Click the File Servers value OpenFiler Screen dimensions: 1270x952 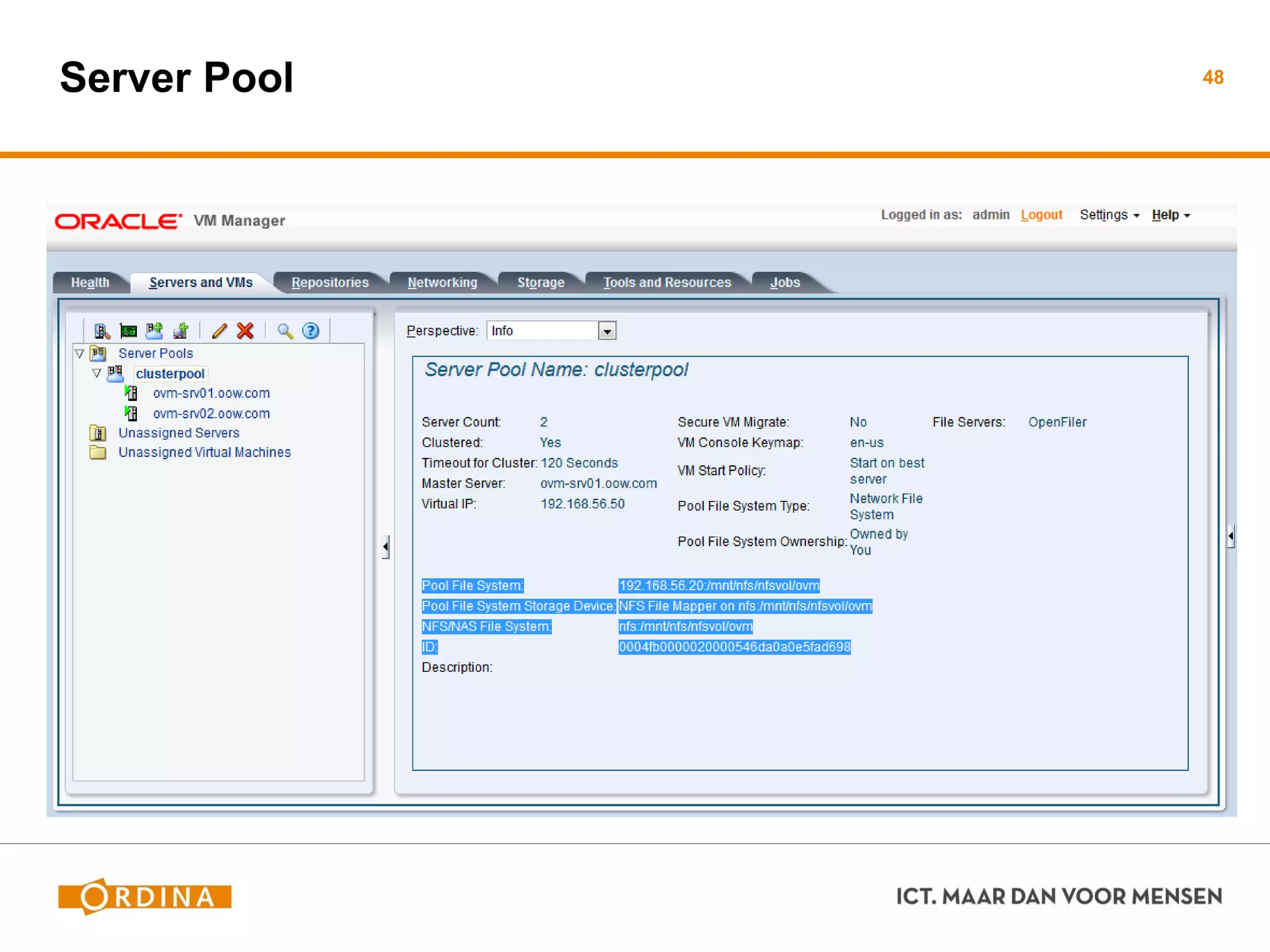pyautogui.click(x=1057, y=422)
